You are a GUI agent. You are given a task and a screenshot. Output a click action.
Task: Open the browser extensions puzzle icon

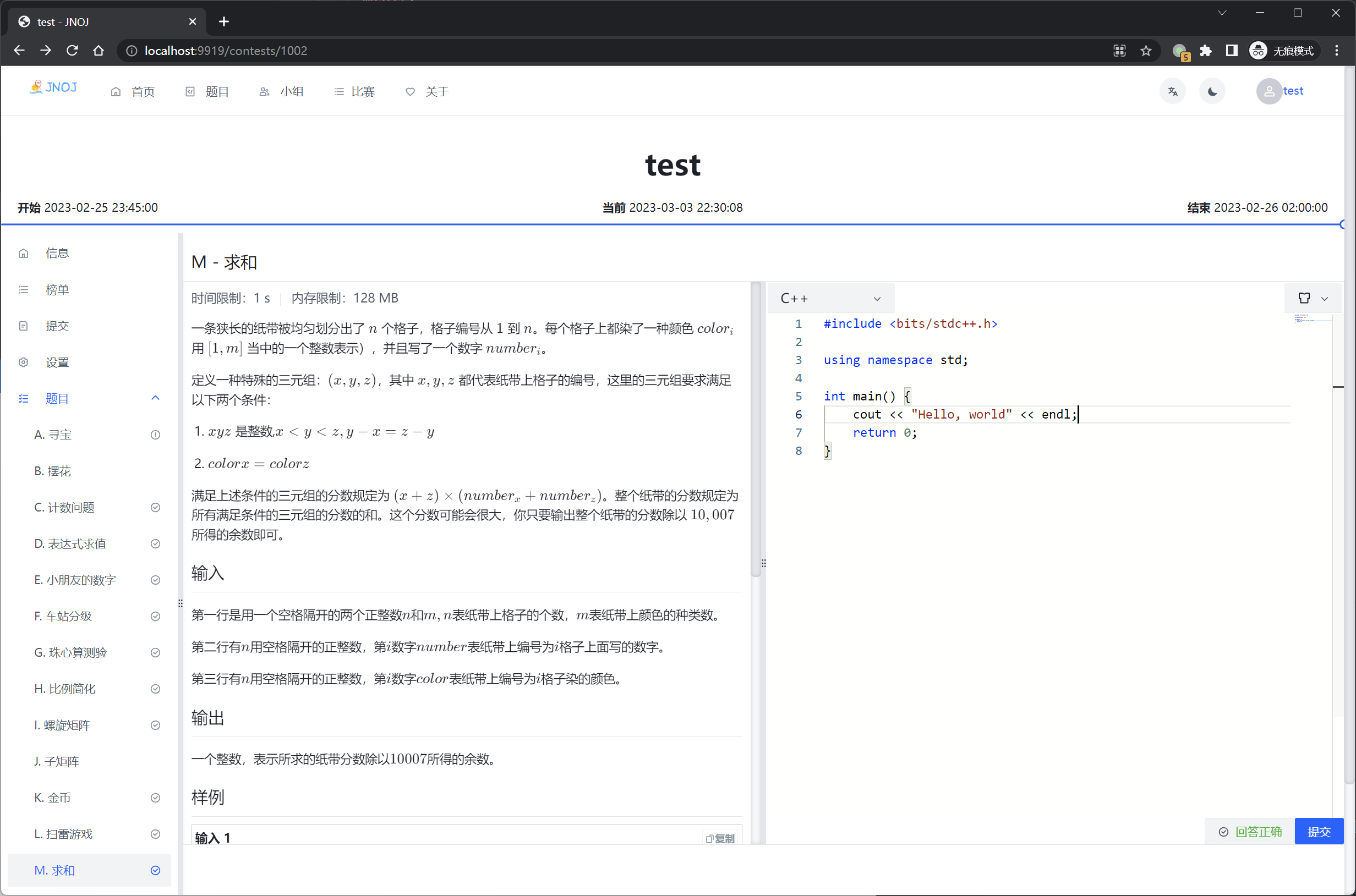[x=1206, y=51]
